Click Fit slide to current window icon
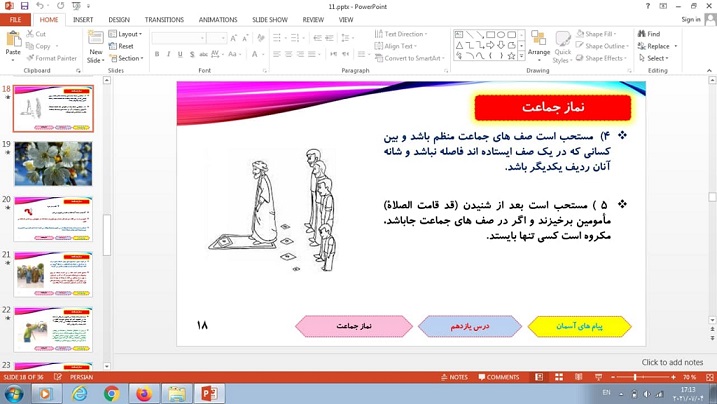This screenshot has height=404, width=717. [707, 377]
